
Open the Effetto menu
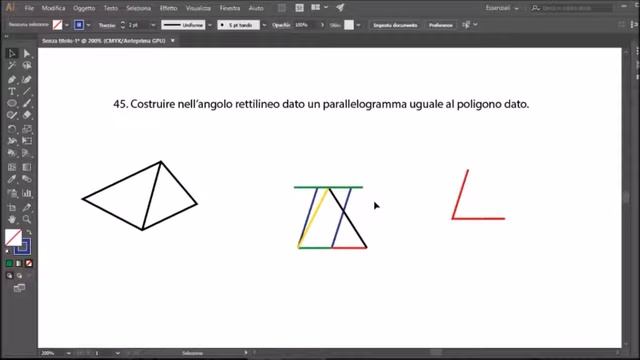point(168,8)
